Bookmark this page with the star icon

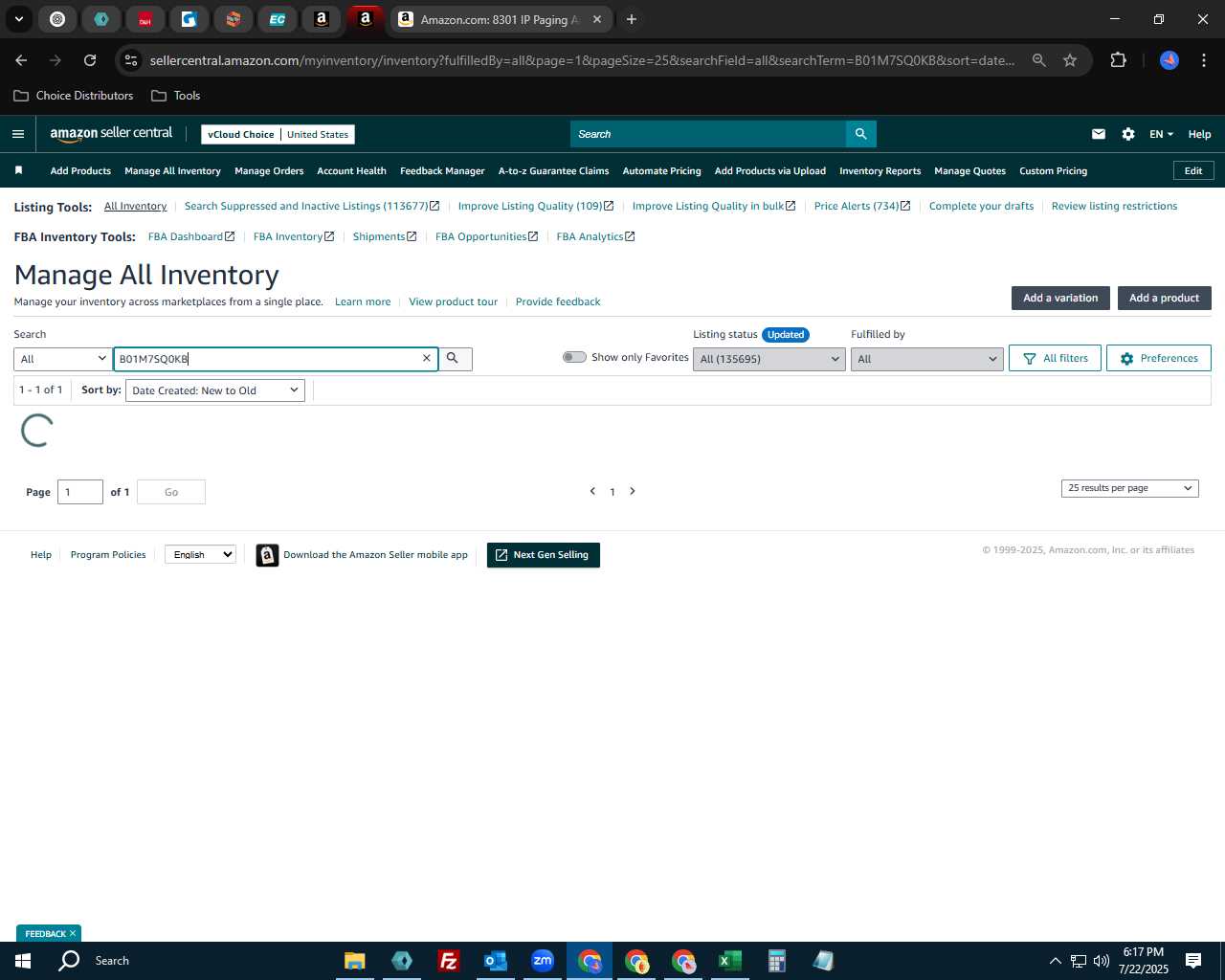pos(1070,60)
